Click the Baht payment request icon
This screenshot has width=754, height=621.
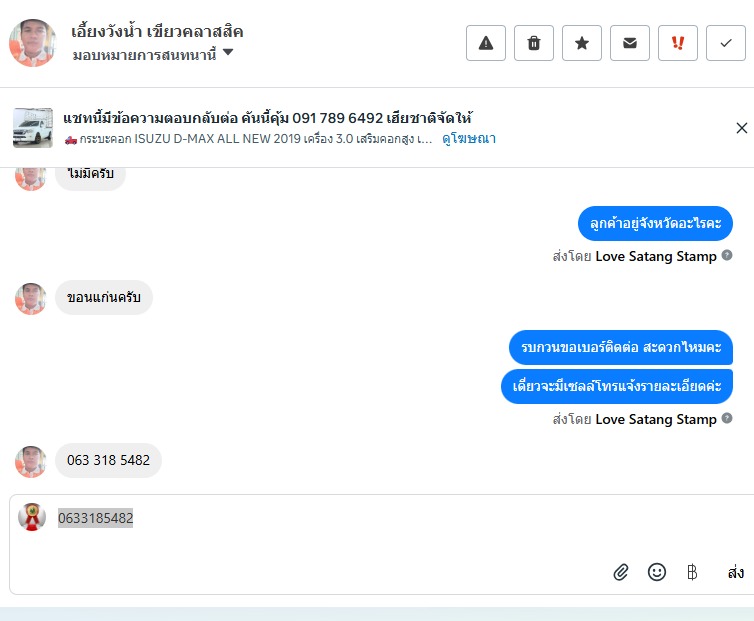tap(692, 572)
